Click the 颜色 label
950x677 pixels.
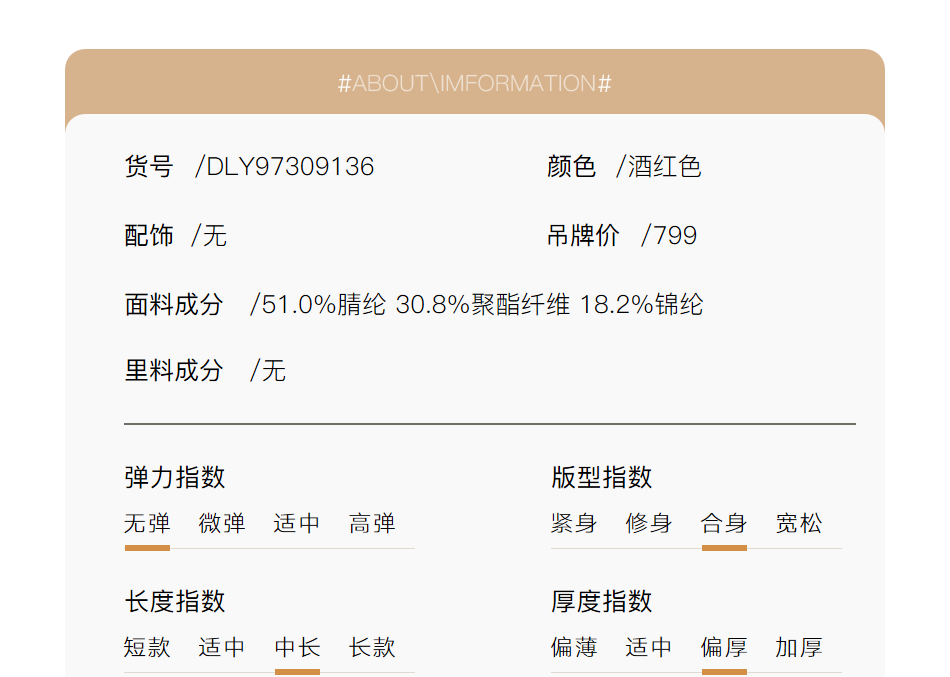click(x=571, y=167)
